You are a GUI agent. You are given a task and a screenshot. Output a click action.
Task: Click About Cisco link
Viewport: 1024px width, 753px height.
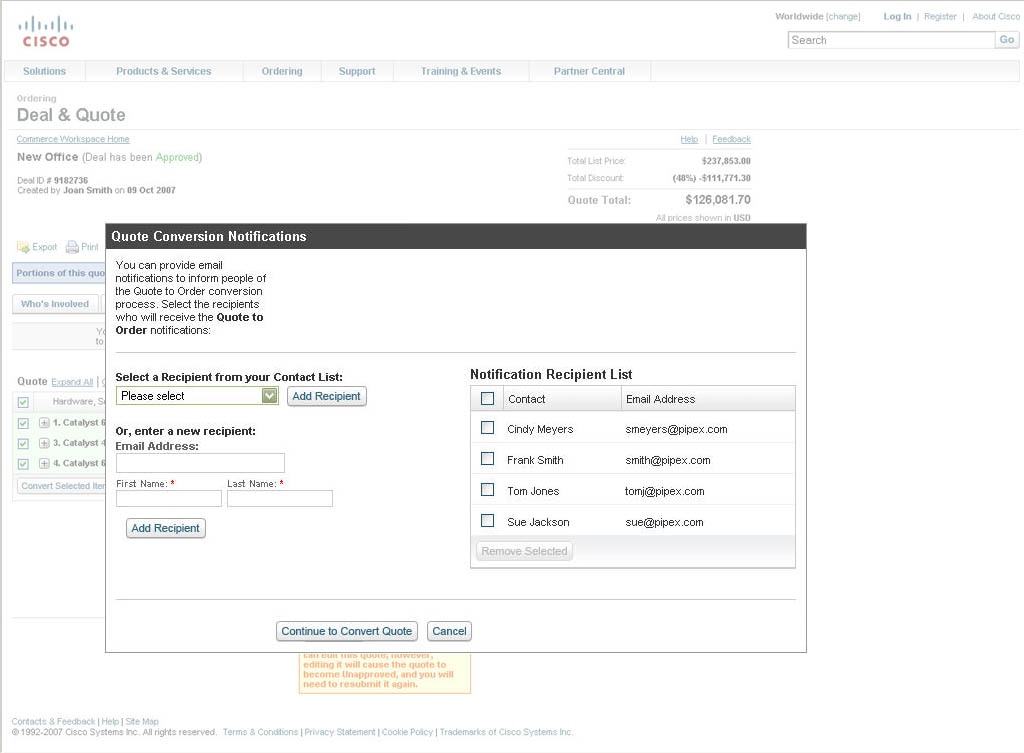(x=996, y=16)
